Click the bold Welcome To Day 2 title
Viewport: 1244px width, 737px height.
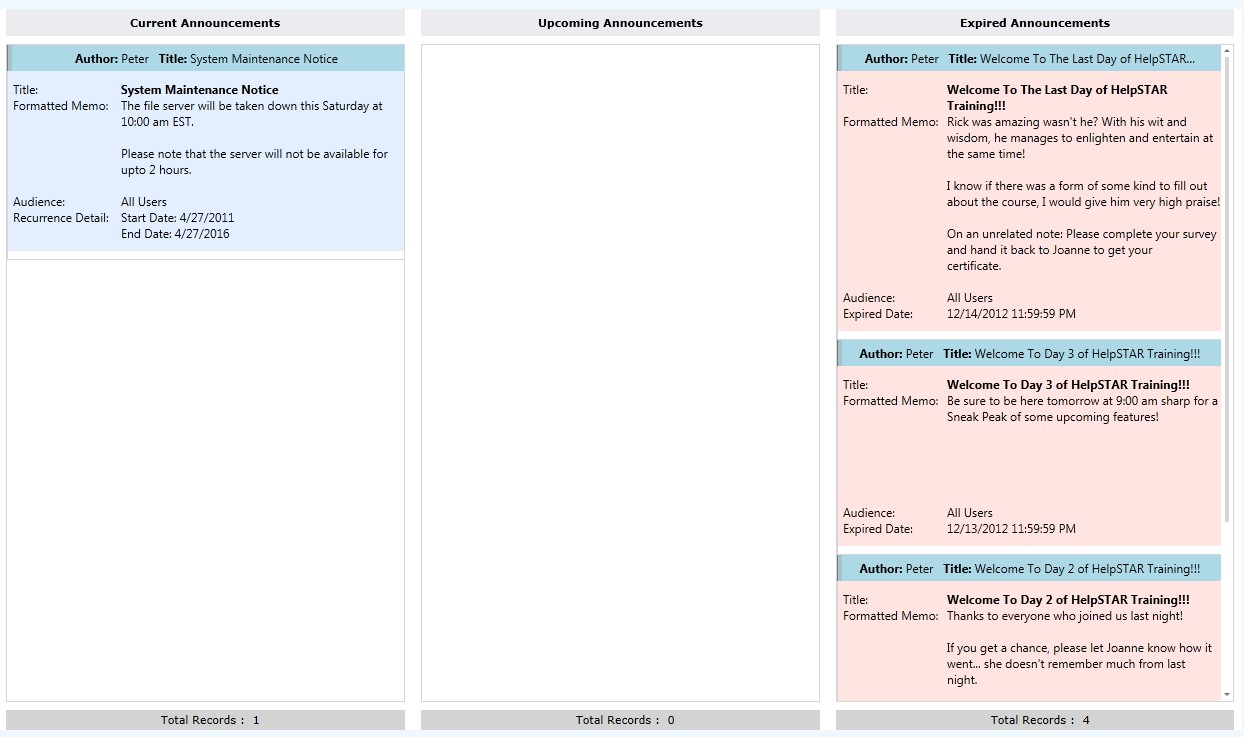(1068, 600)
